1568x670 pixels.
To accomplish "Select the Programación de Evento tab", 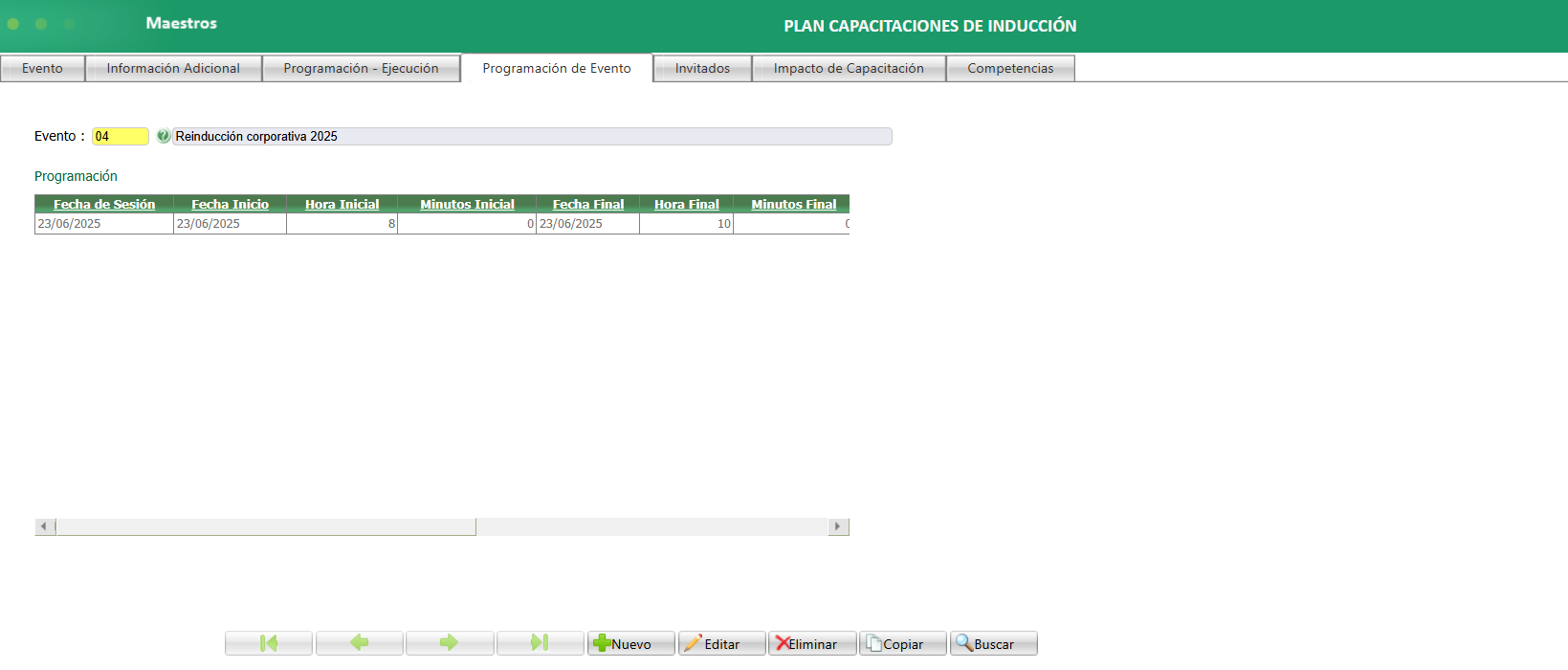I will click(x=557, y=68).
